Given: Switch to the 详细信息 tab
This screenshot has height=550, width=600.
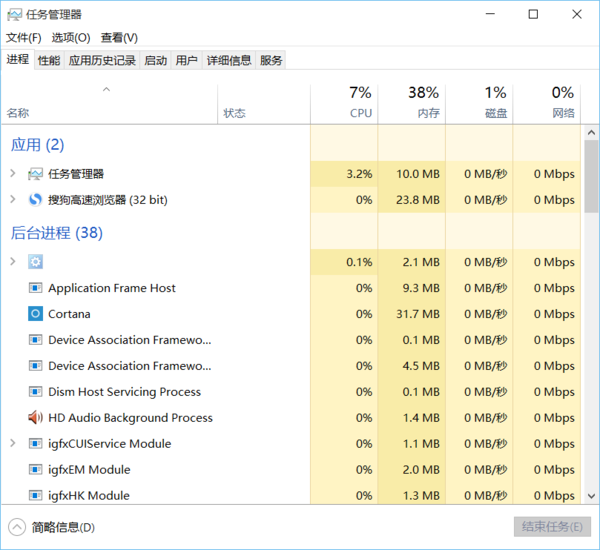Looking at the screenshot, I should pos(229,60).
